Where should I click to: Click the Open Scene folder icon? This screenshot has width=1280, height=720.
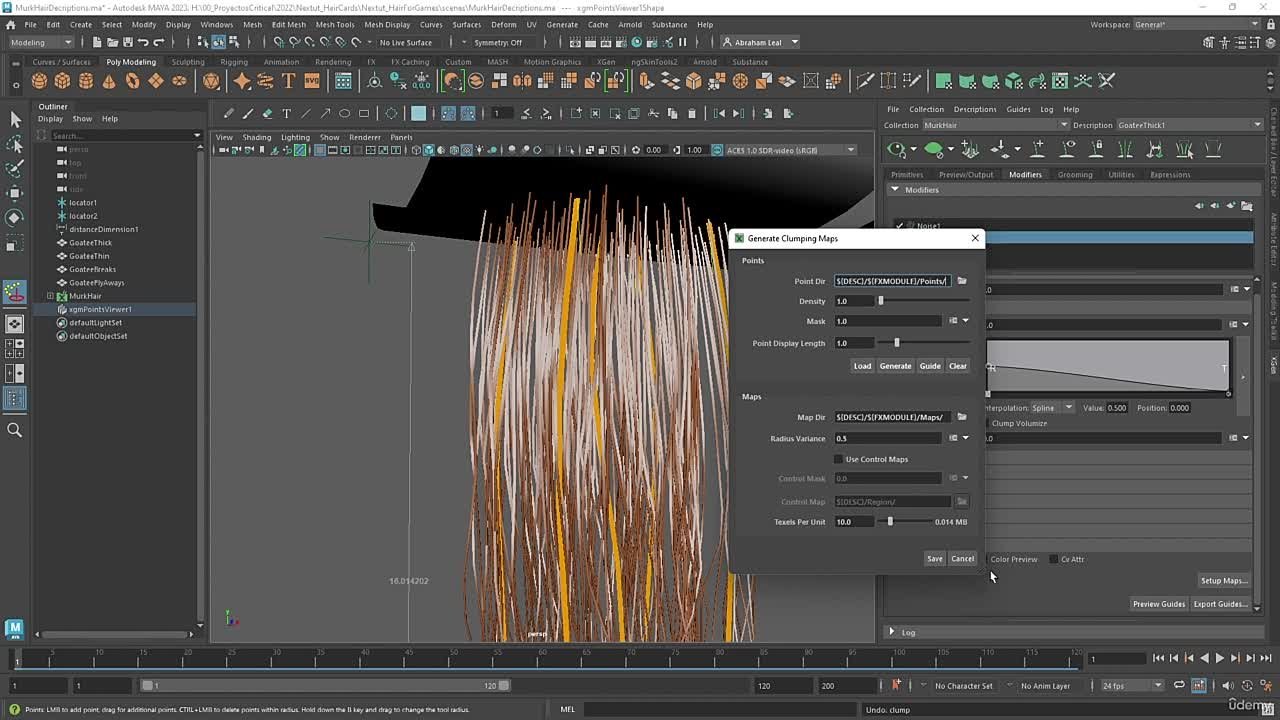[x=112, y=42]
